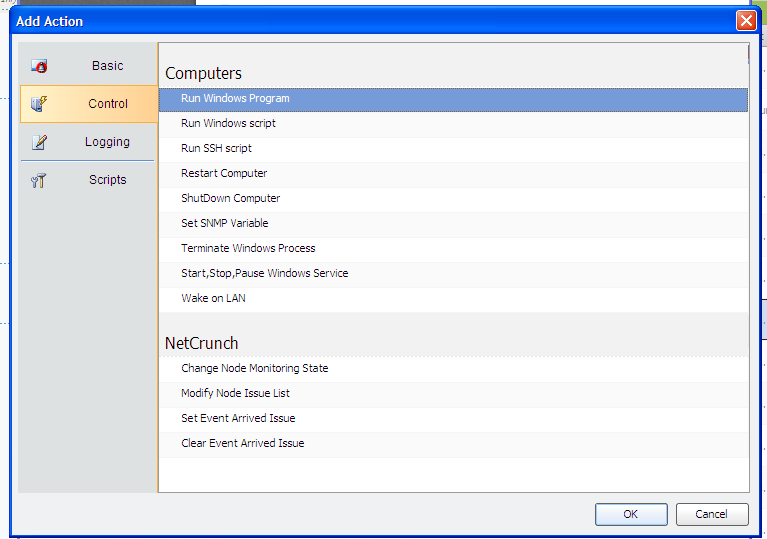Open the Logging tab
The image size is (767, 539).
[x=107, y=142]
